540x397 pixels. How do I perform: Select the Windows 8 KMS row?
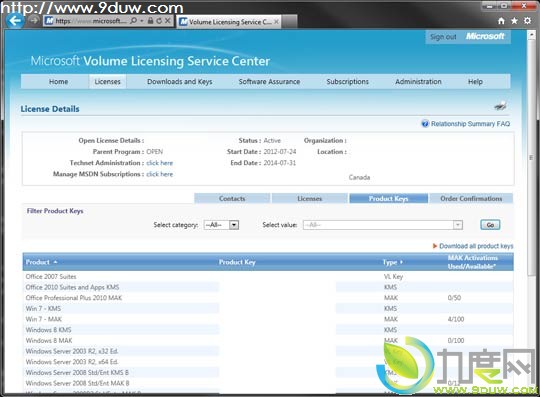click(x=268, y=330)
